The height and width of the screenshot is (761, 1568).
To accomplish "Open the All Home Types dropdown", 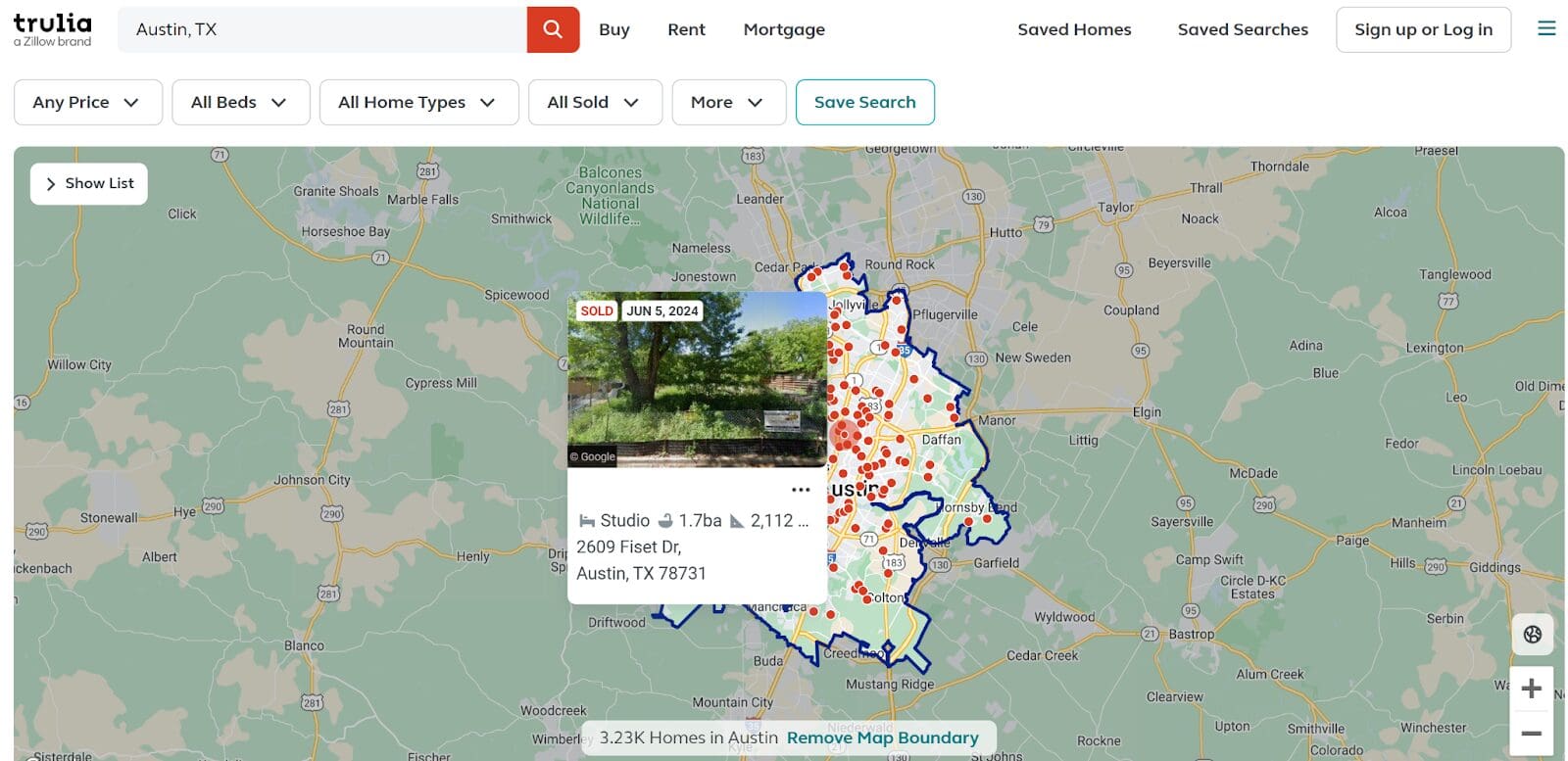I will 418,102.
